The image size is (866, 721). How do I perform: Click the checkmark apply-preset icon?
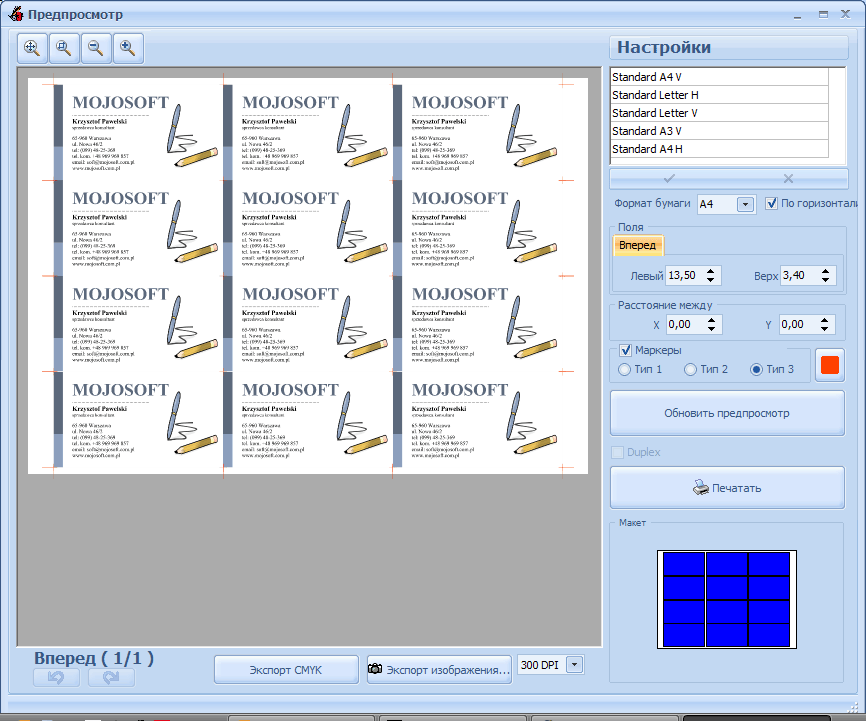[x=669, y=178]
